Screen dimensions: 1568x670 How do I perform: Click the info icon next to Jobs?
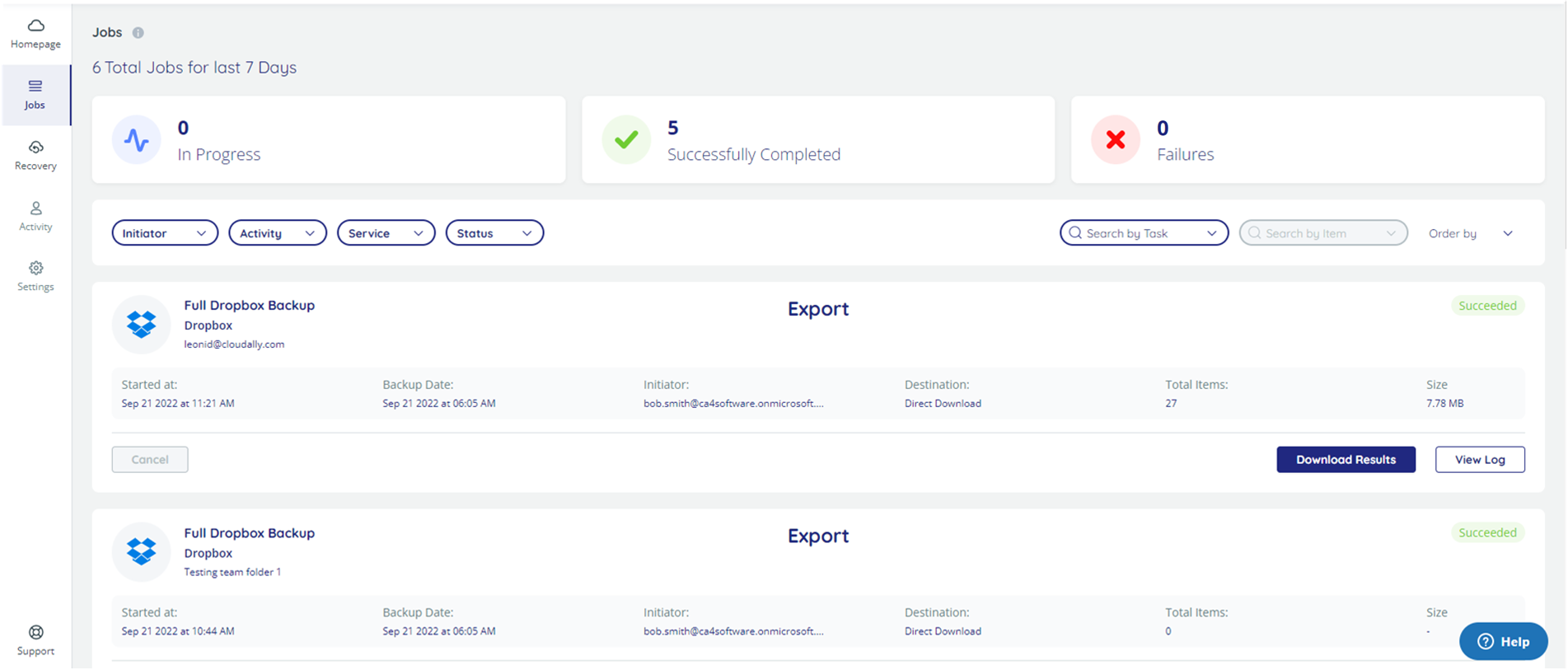(138, 33)
